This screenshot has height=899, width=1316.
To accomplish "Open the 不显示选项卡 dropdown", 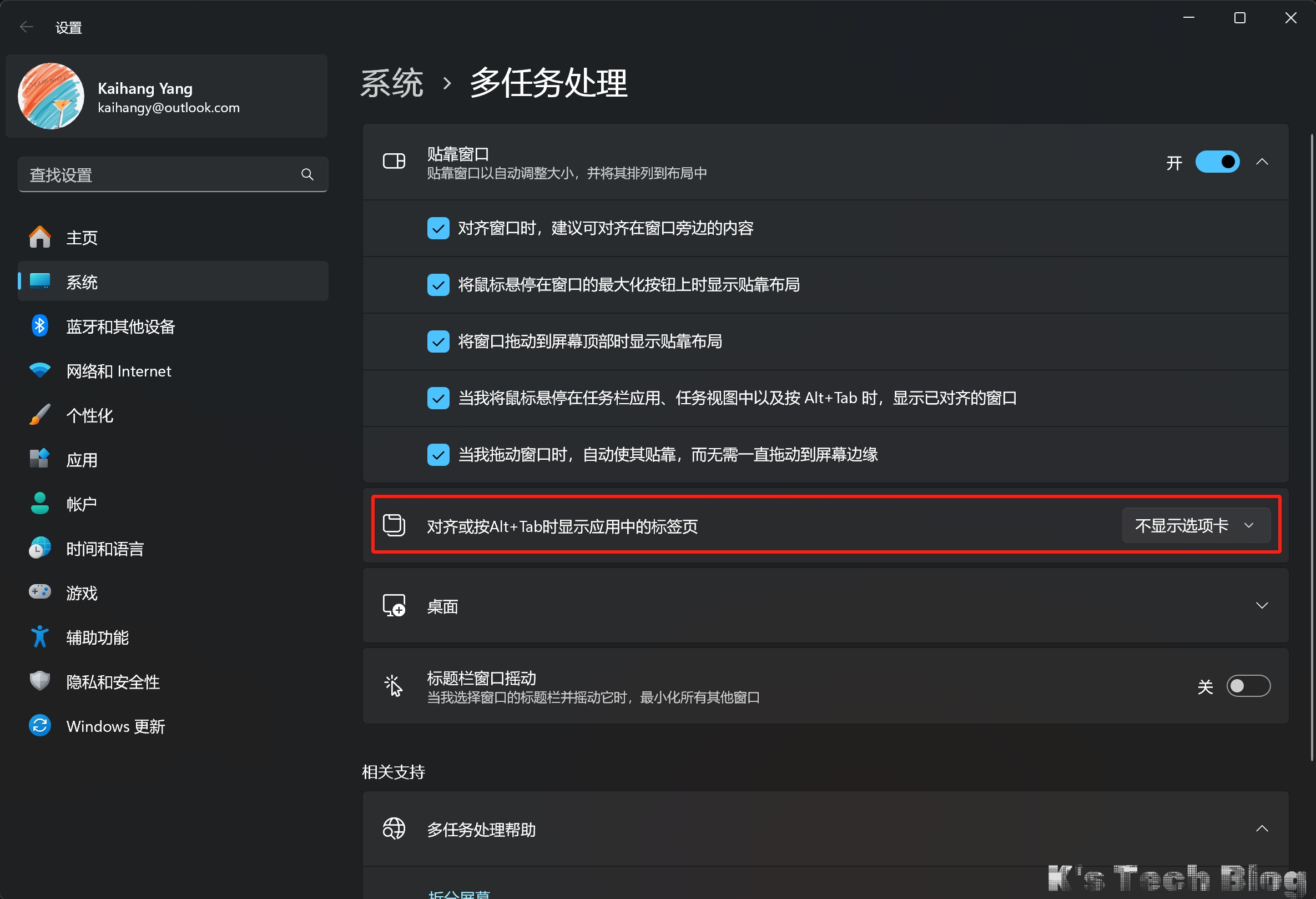I will pyautogui.click(x=1196, y=526).
